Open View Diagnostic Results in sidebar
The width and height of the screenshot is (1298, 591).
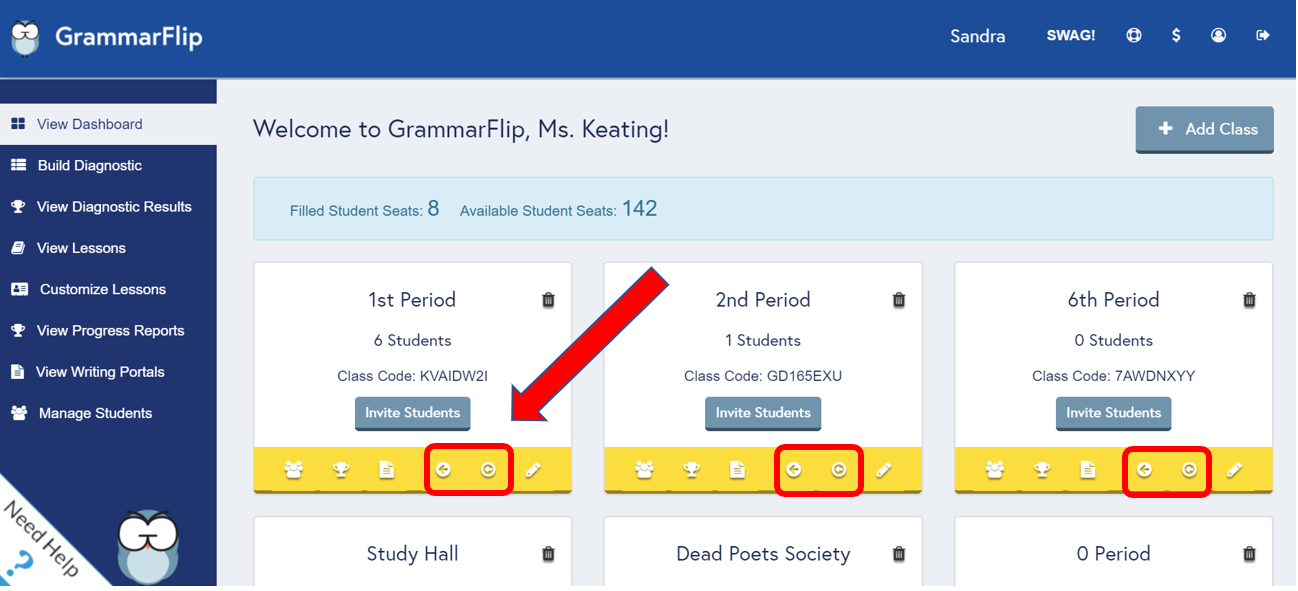coord(108,207)
